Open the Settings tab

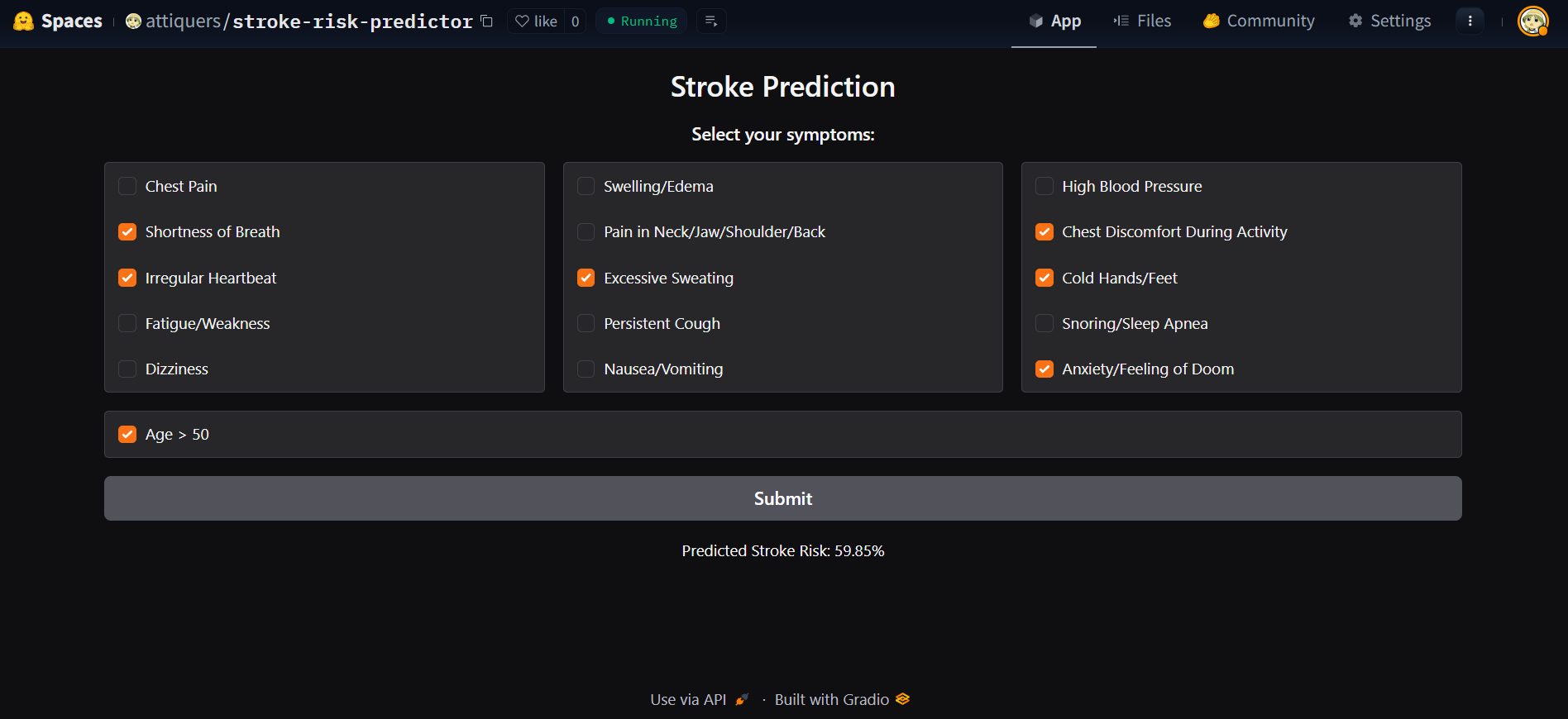coord(1389,21)
